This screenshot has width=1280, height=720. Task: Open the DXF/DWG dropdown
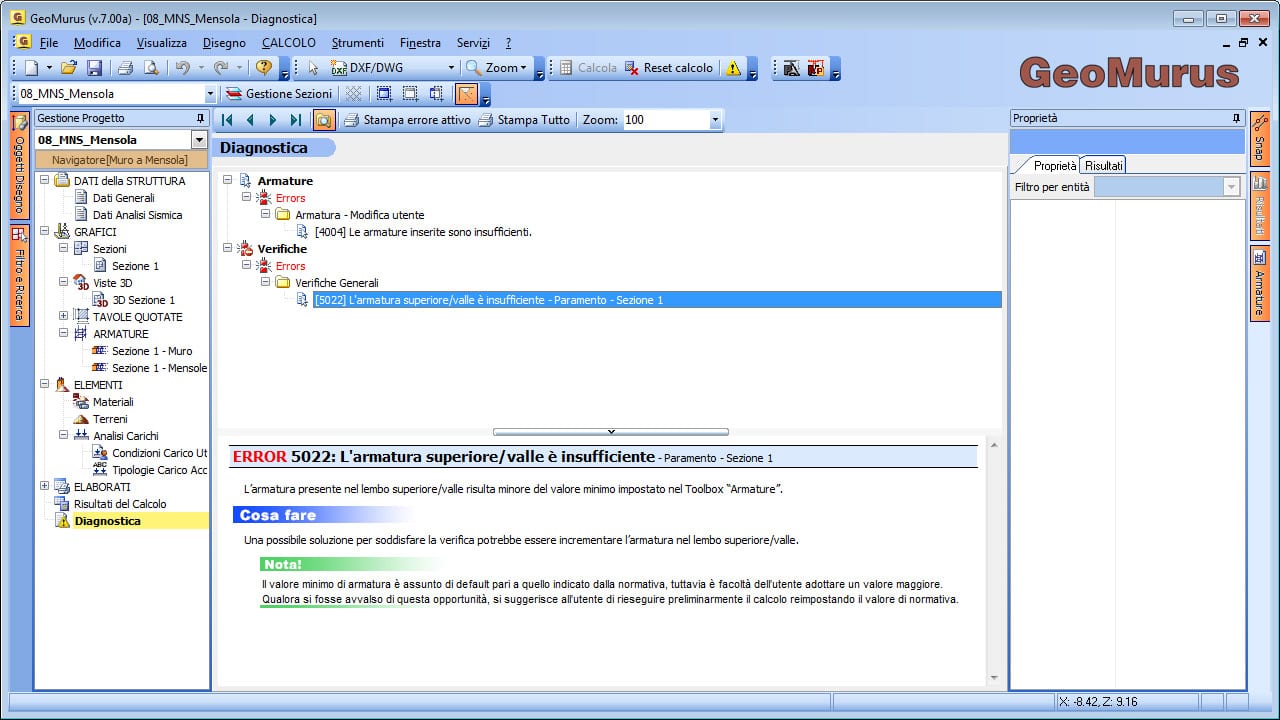[451, 68]
